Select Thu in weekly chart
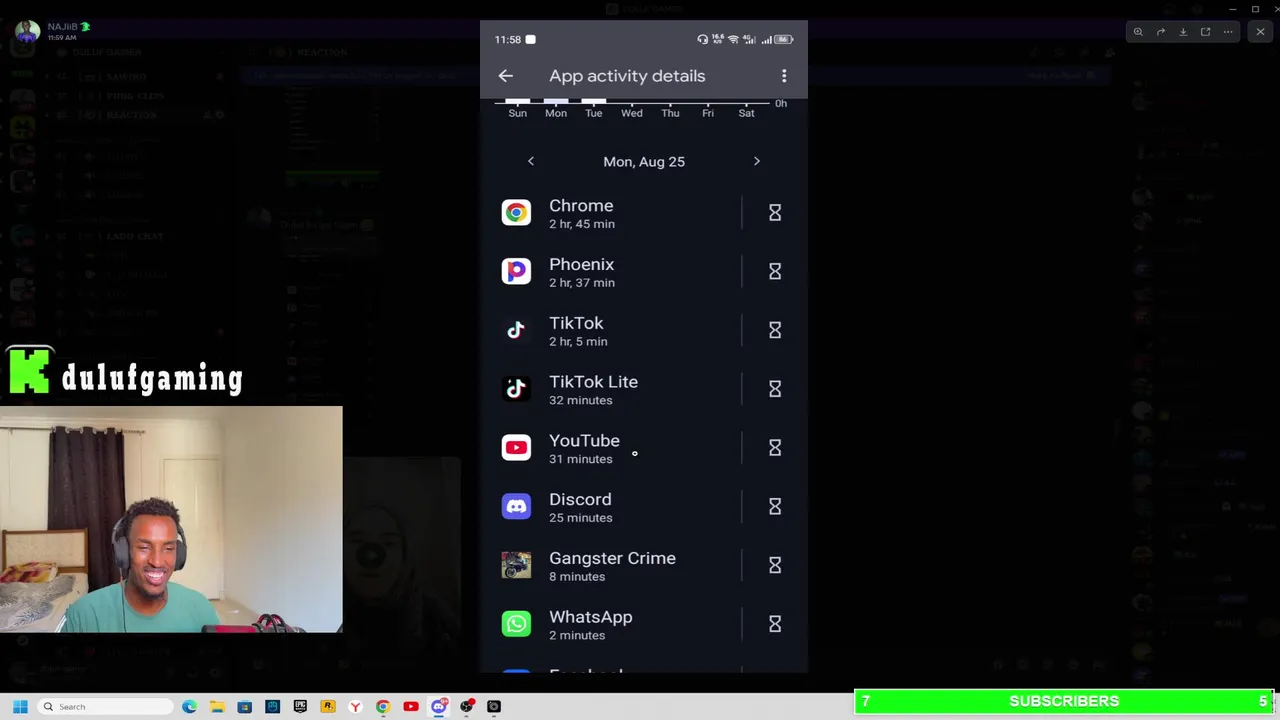The image size is (1280, 720). click(x=670, y=113)
